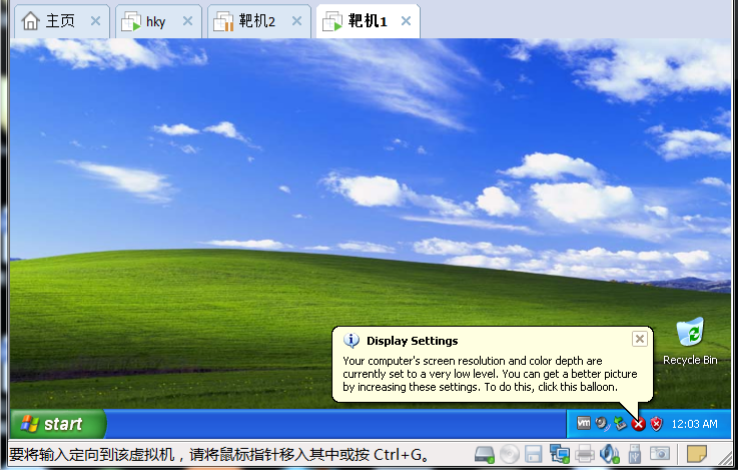Open the yellow message log note icon
Screen dimensions: 738x470
[x=697, y=454]
